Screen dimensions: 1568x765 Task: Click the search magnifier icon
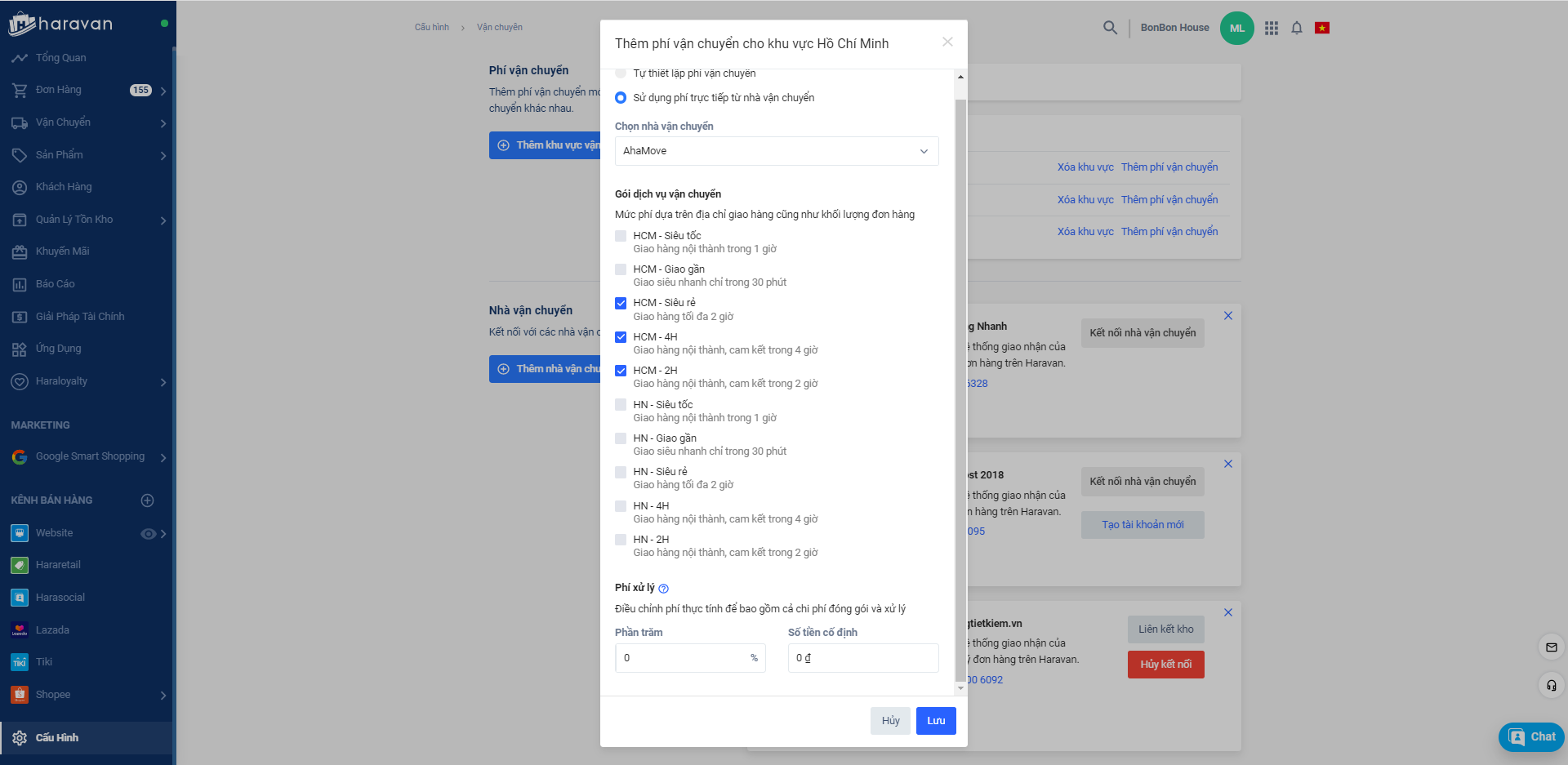1110,28
